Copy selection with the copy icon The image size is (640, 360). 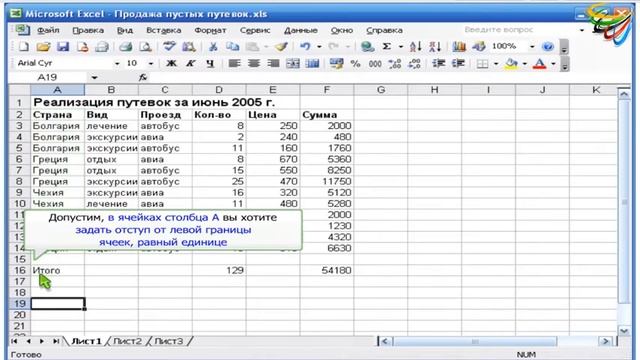232,47
